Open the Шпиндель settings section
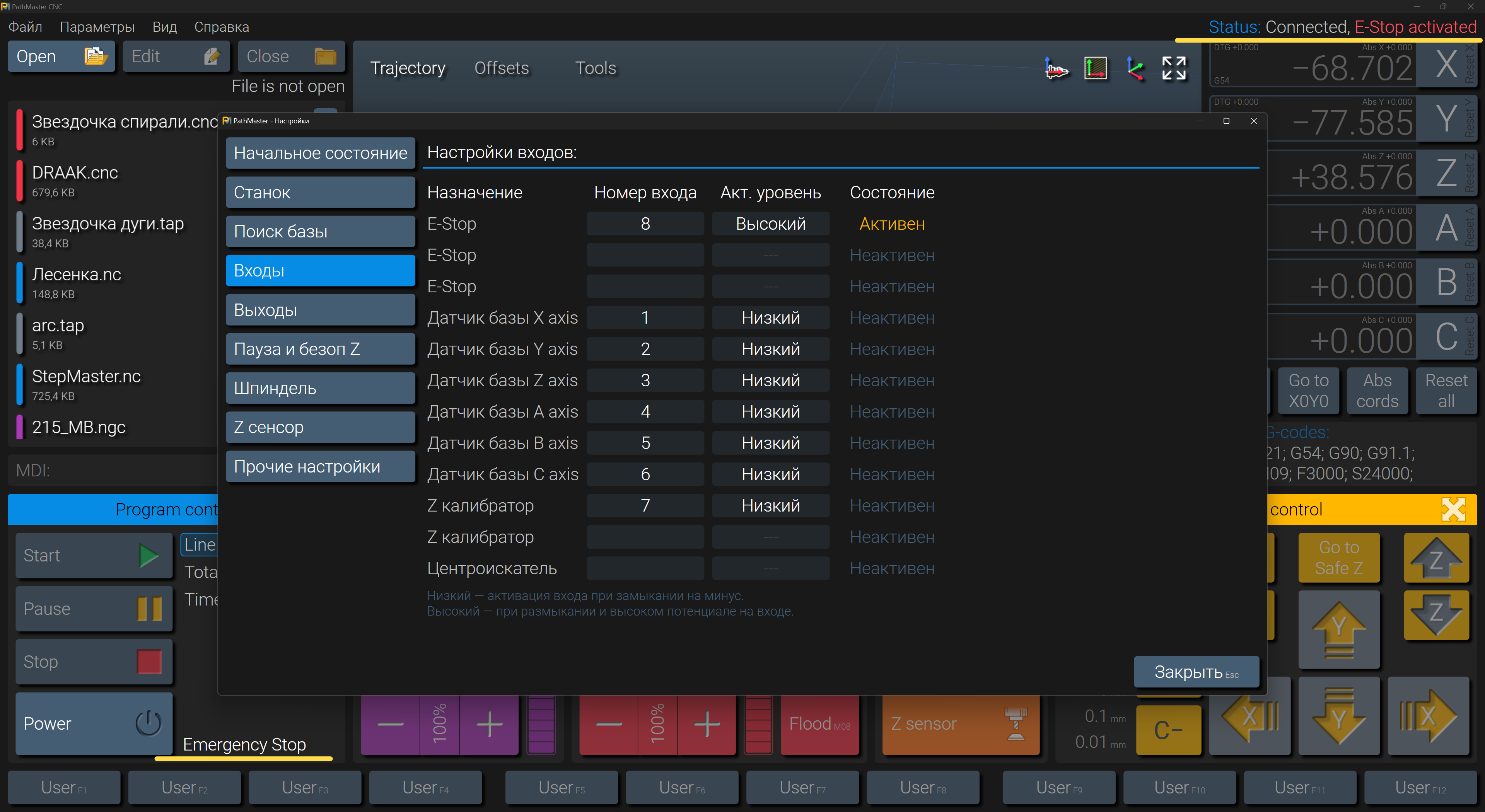Viewport: 1485px width, 812px height. point(321,389)
